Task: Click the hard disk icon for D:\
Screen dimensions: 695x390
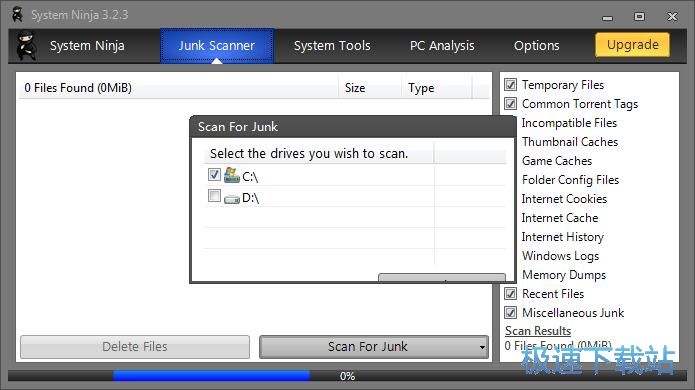Action: (231, 199)
